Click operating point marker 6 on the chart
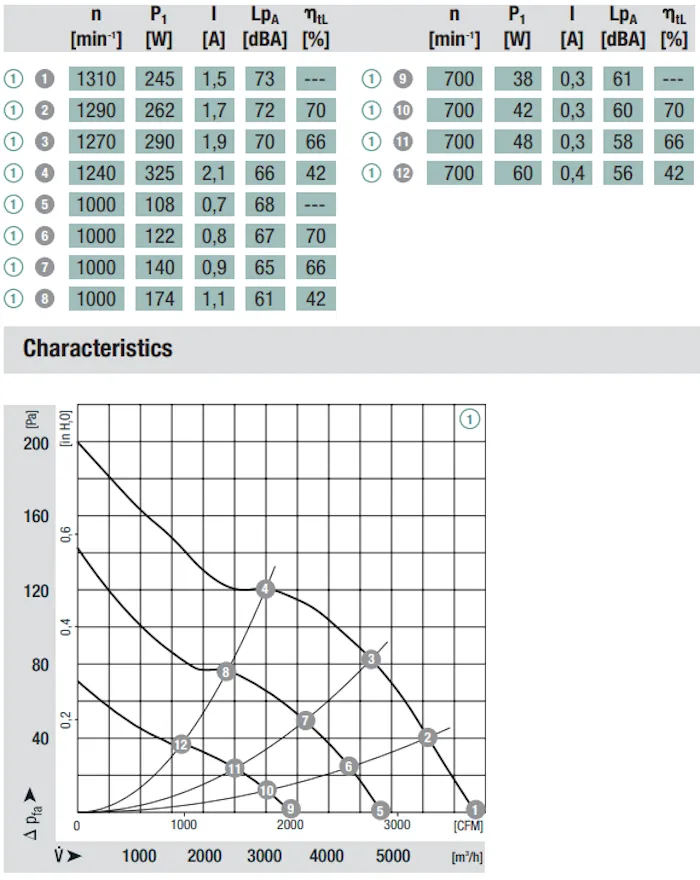 (349, 766)
